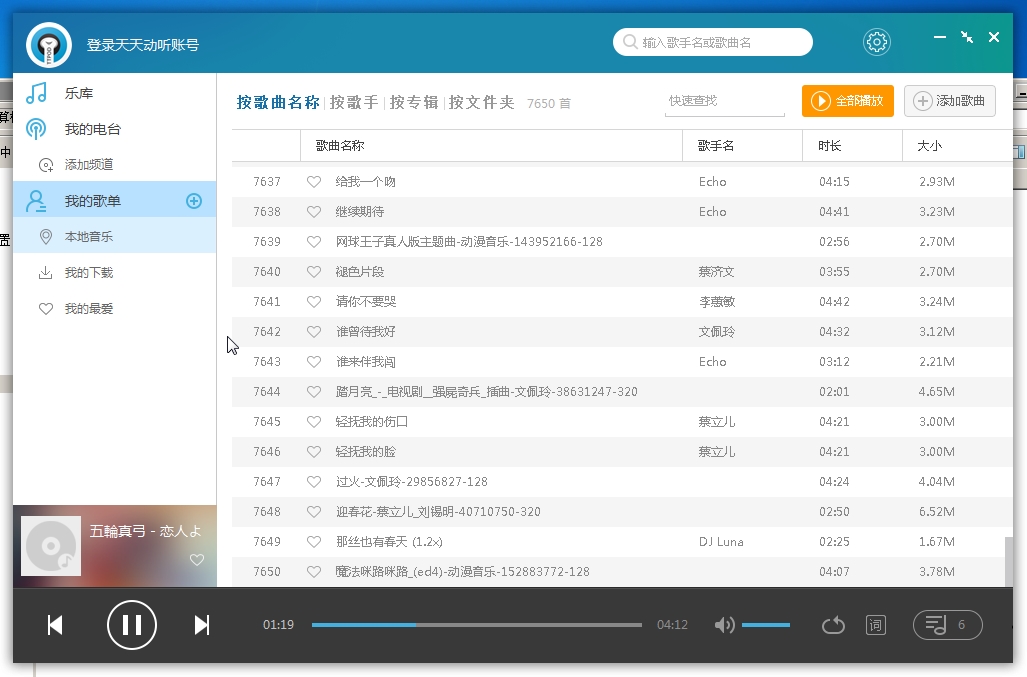Focus the 快速查找 quick find field

pos(724,101)
